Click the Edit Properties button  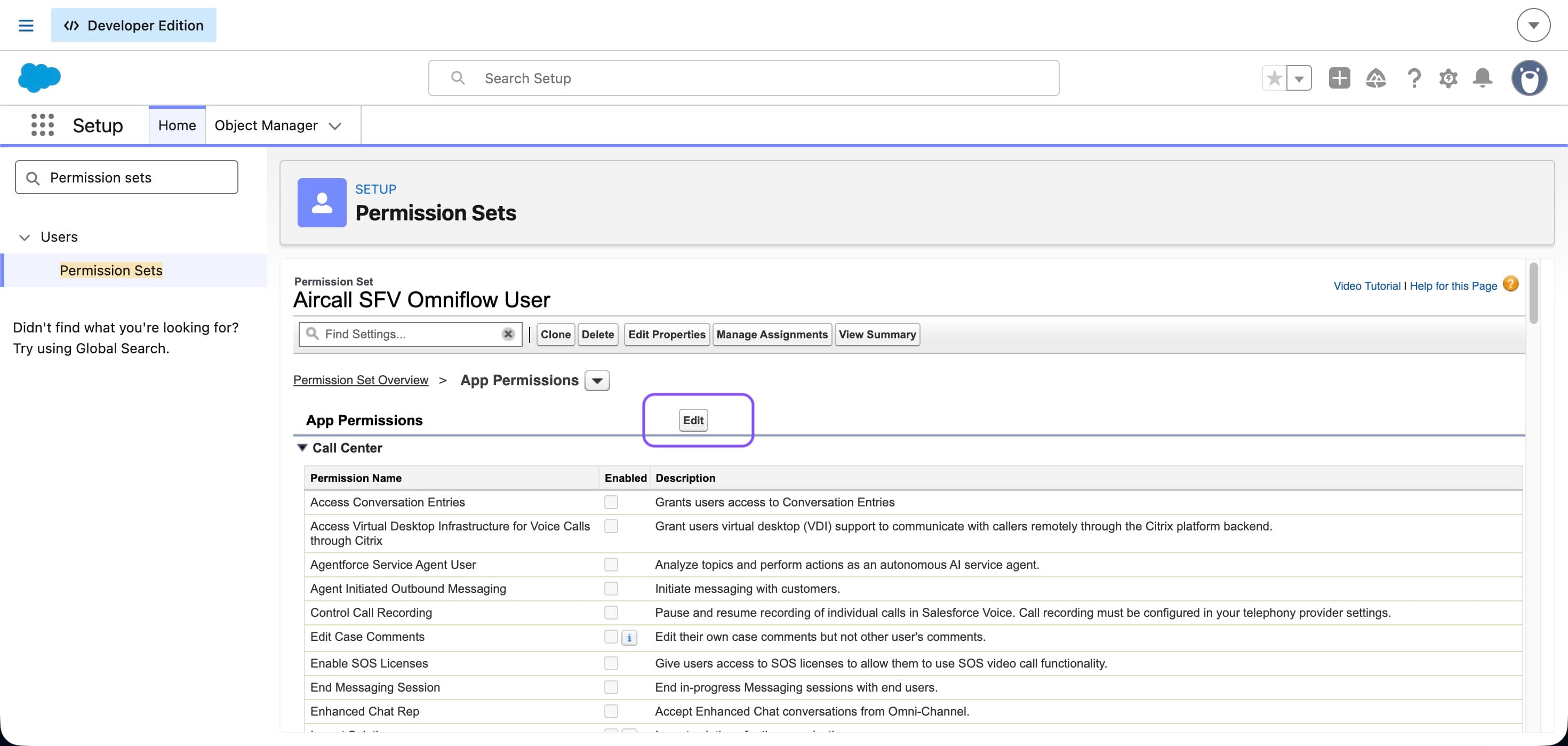coord(667,335)
